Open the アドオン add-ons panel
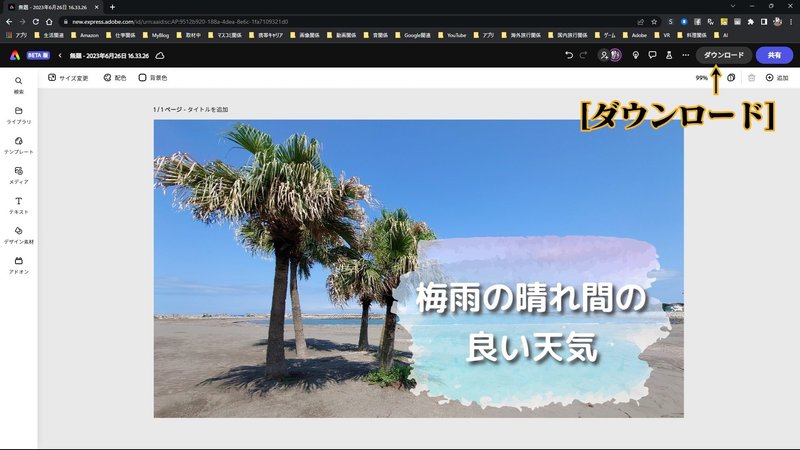Screen dimensions: 800x450 click(x=18, y=265)
